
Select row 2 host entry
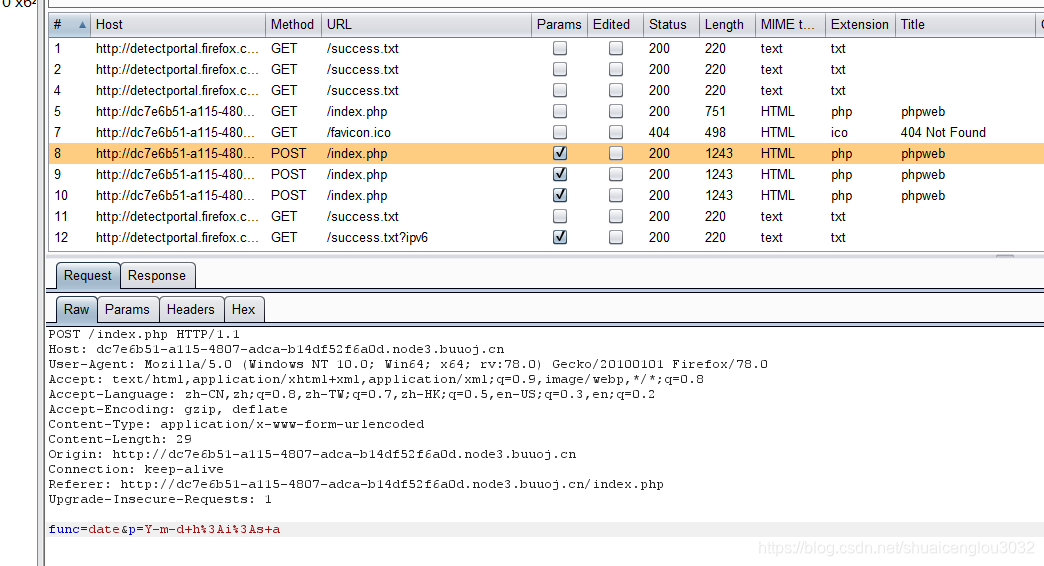point(177,69)
